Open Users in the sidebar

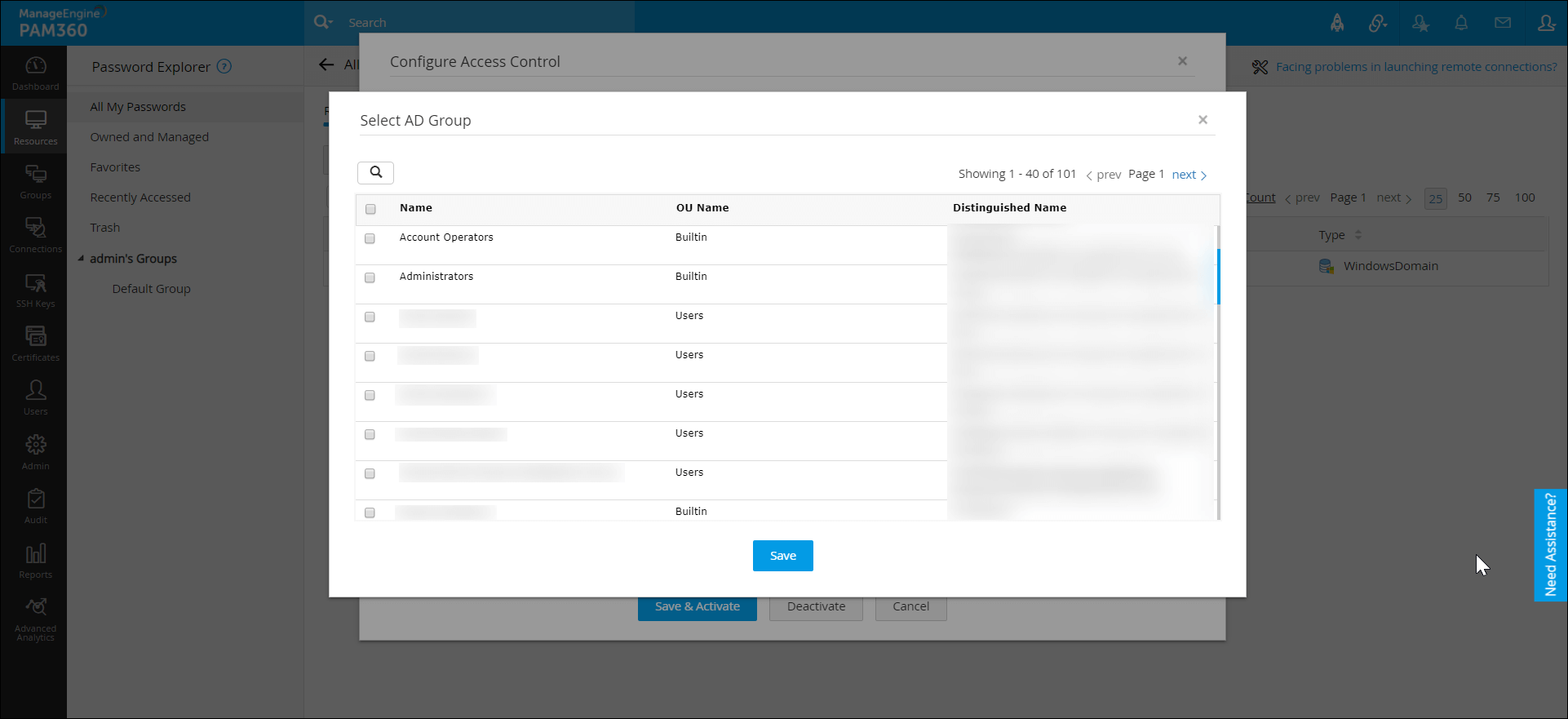point(35,397)
